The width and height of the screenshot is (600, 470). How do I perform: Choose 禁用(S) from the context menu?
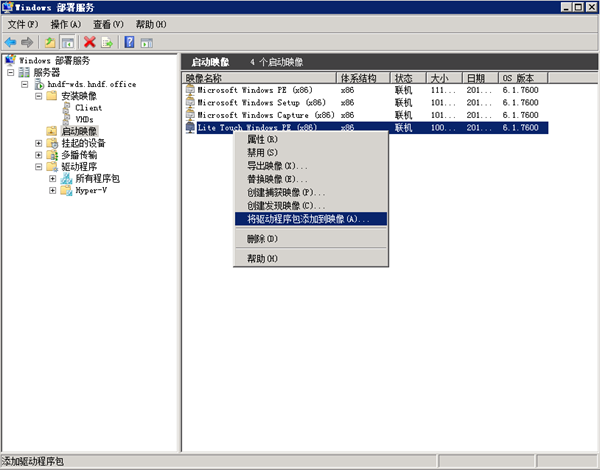pyautogui.click(x=311, y=152)
